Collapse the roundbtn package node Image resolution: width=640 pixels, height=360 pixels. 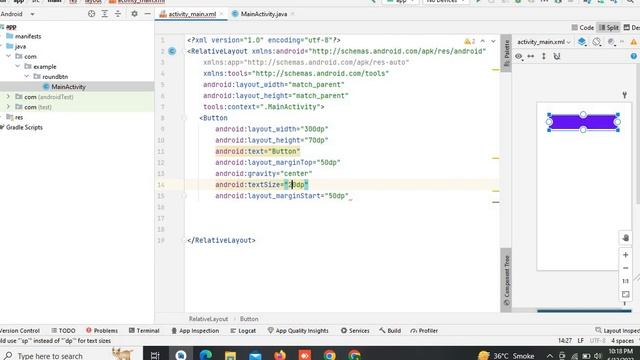[27, 76]
